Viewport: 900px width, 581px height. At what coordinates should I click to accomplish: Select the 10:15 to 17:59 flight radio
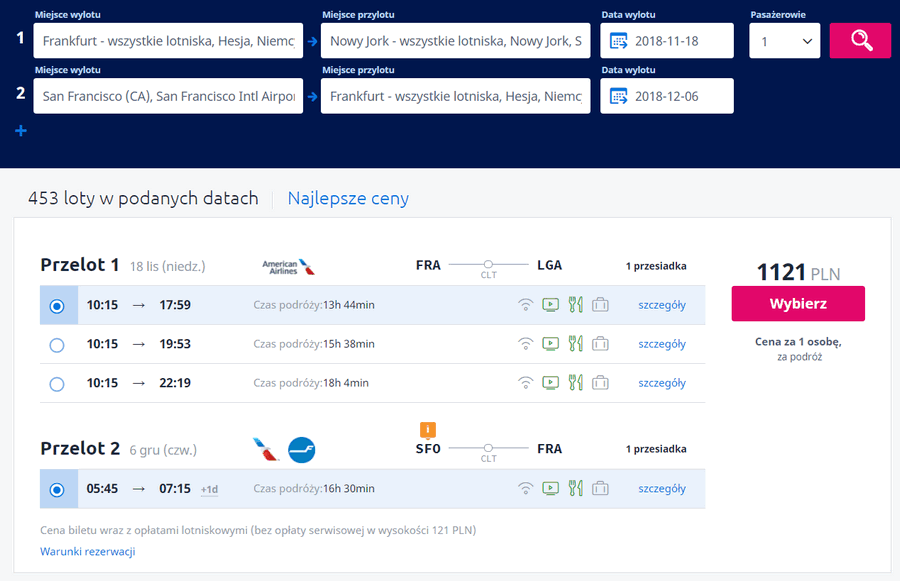(57, 306)
